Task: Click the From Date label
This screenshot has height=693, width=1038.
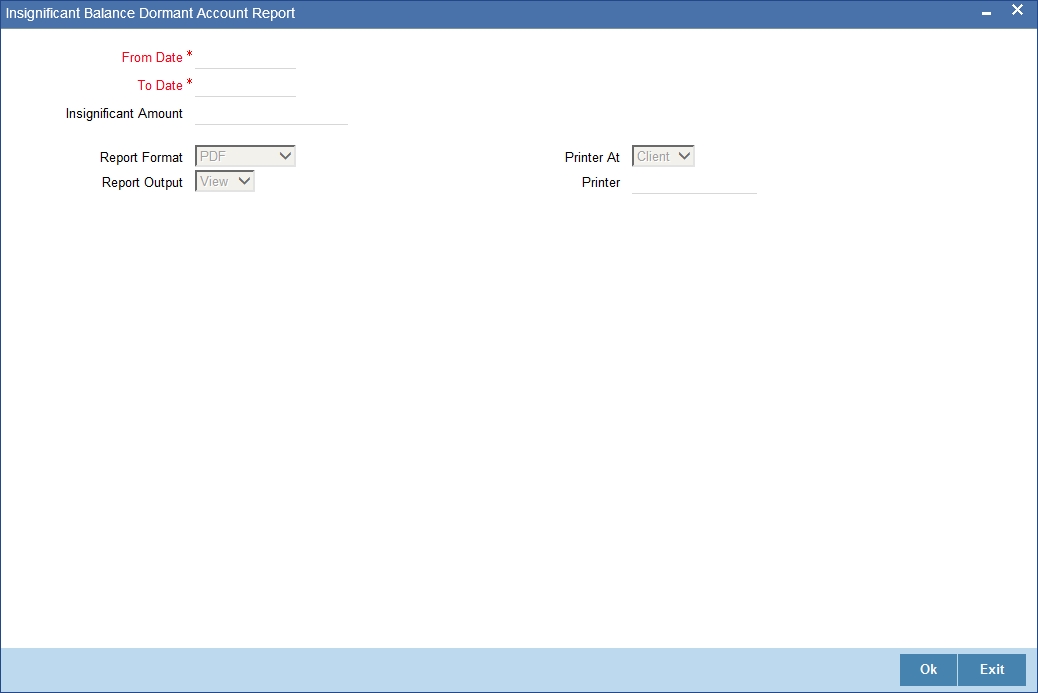Action: pyautogui.click(x=152, y=58)
